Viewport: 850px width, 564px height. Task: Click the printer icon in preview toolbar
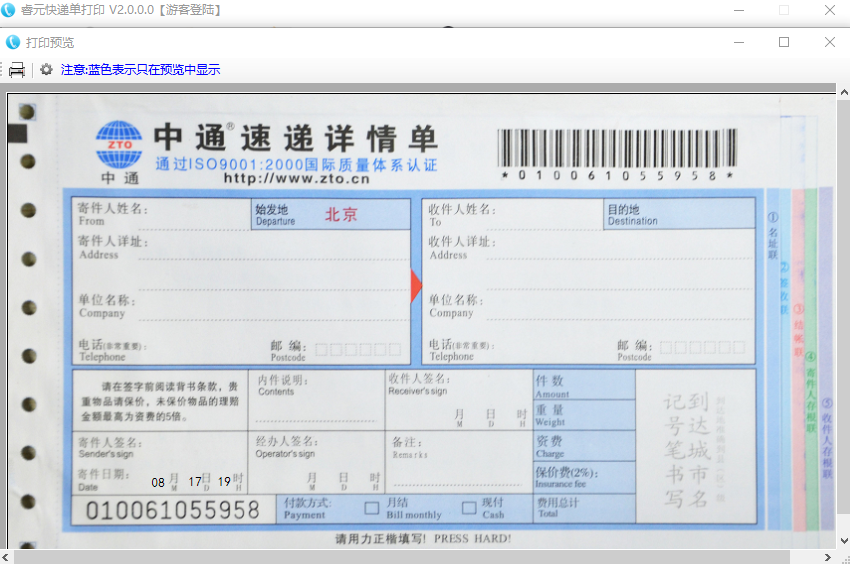point(17,69)
